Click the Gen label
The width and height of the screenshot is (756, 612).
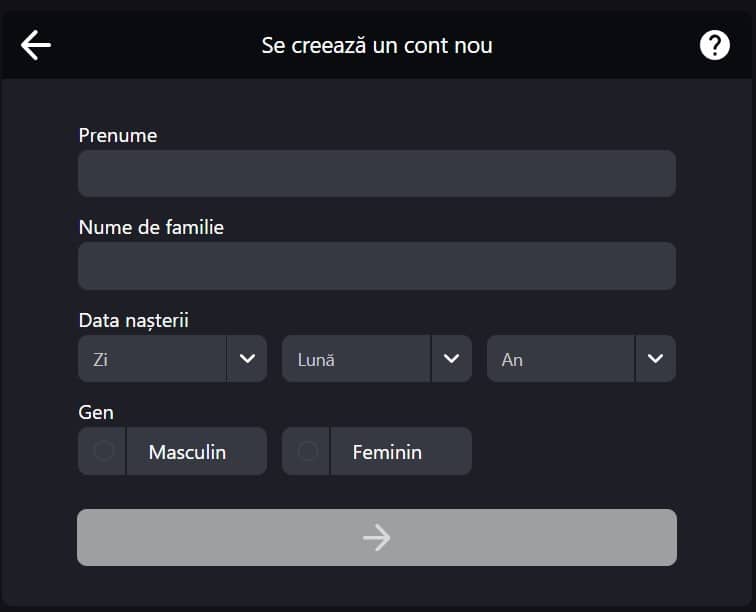(x=96, y=412)
